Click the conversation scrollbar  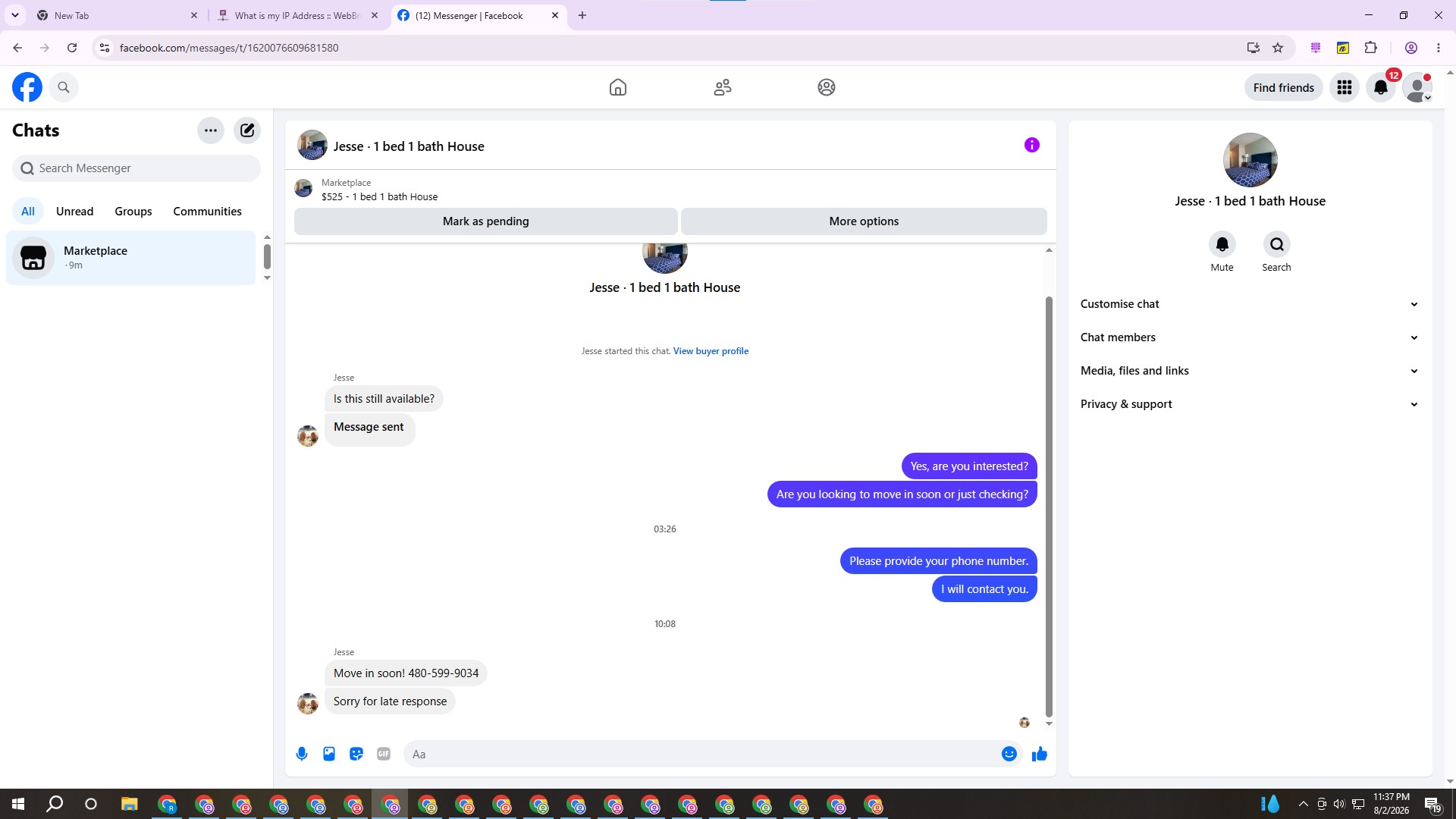point(1050,507)
